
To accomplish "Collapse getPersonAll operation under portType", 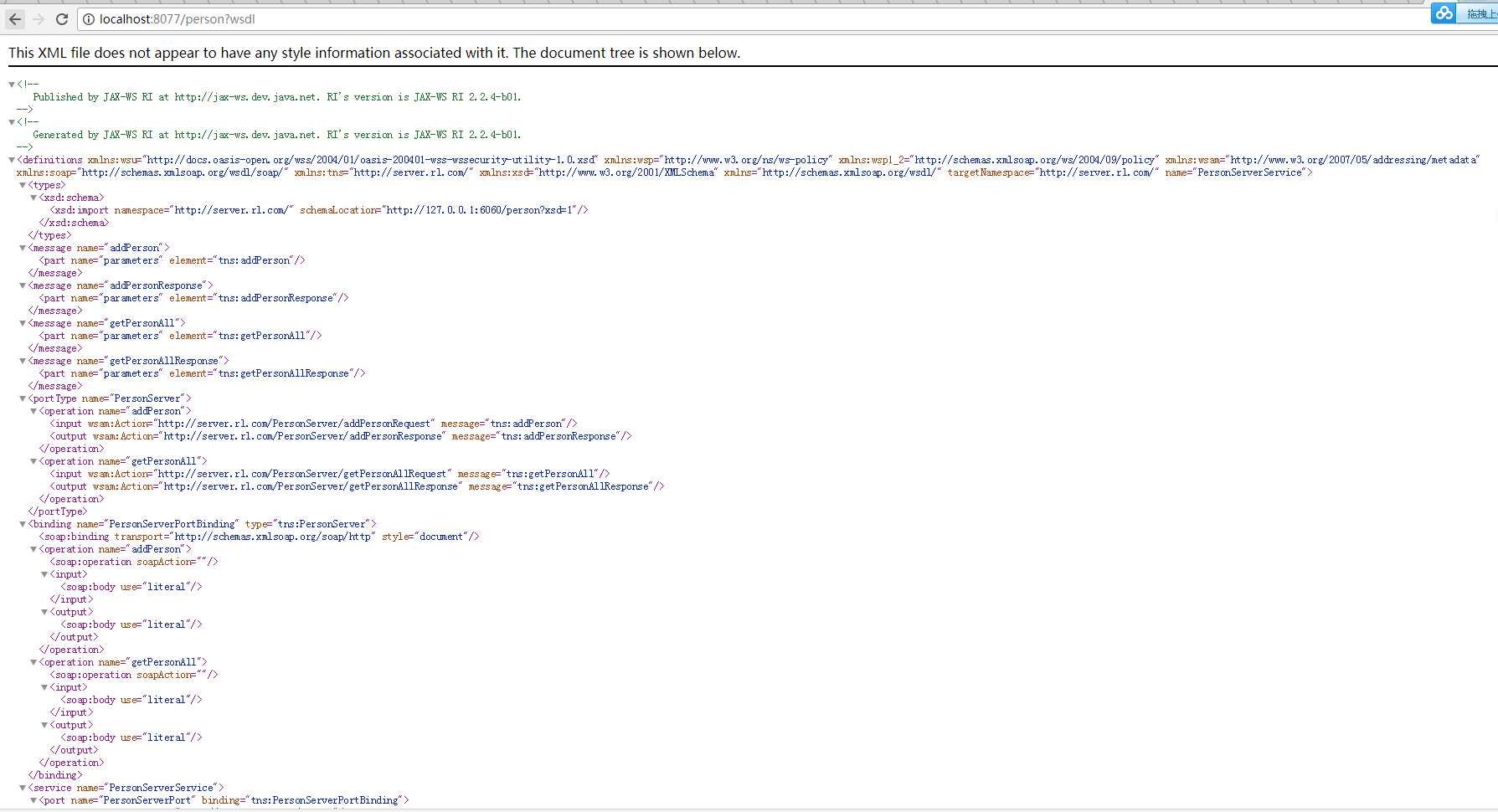I will click(x=33, y=461).
